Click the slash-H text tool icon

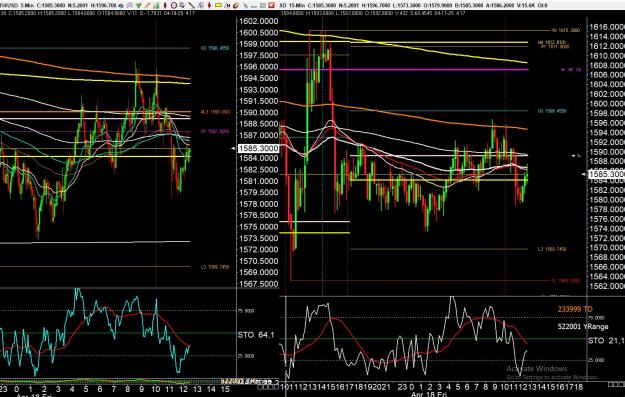pos(227,5)
